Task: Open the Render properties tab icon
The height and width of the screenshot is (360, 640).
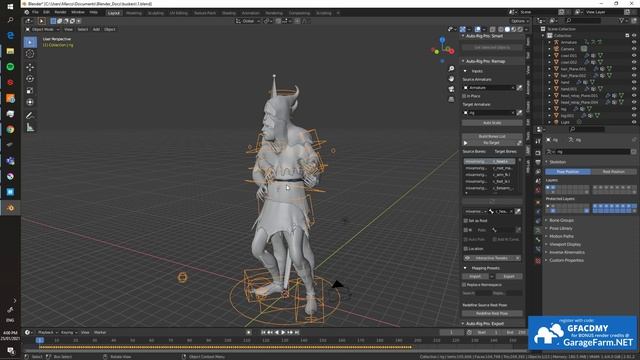Action: 538,152
